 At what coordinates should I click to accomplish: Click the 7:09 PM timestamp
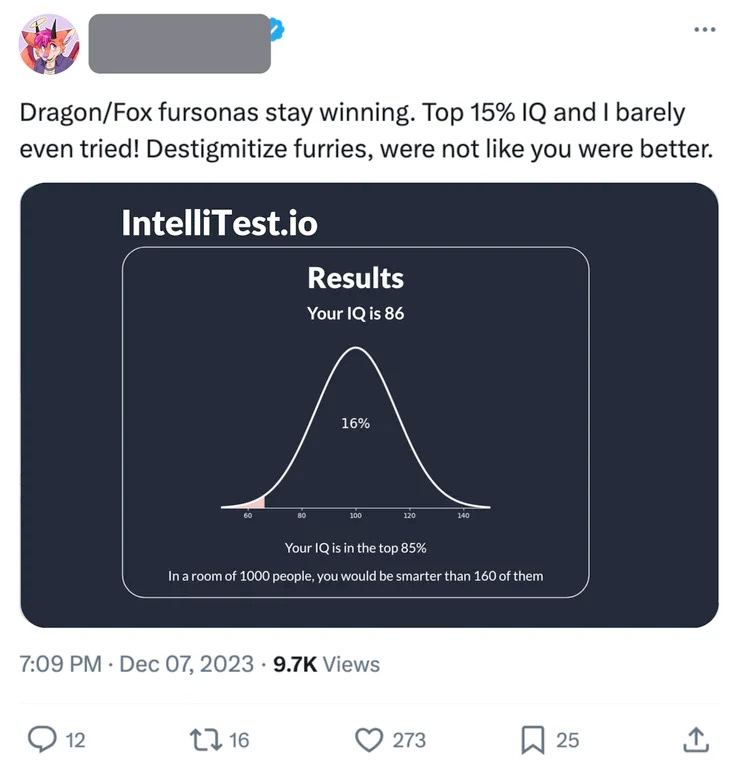coord(61,664)
